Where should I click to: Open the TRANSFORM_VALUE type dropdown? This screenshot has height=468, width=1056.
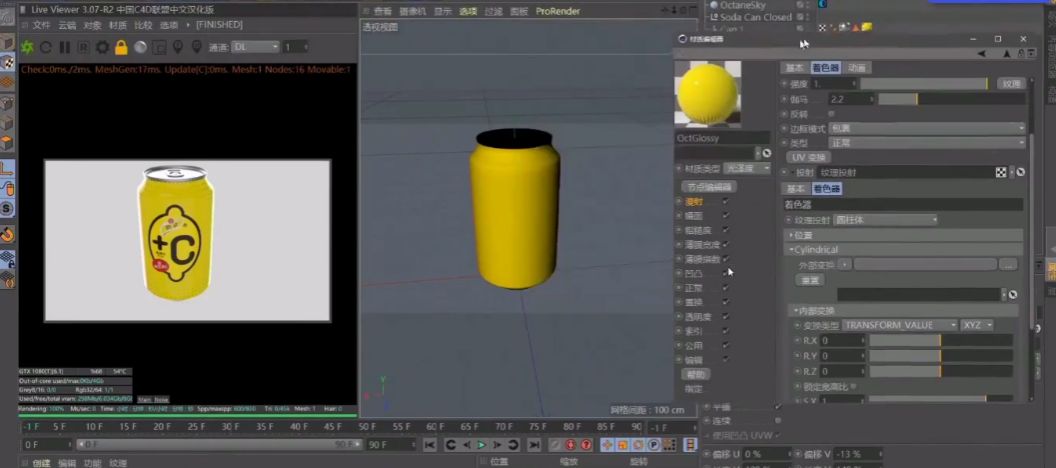[x=900, y=325]
